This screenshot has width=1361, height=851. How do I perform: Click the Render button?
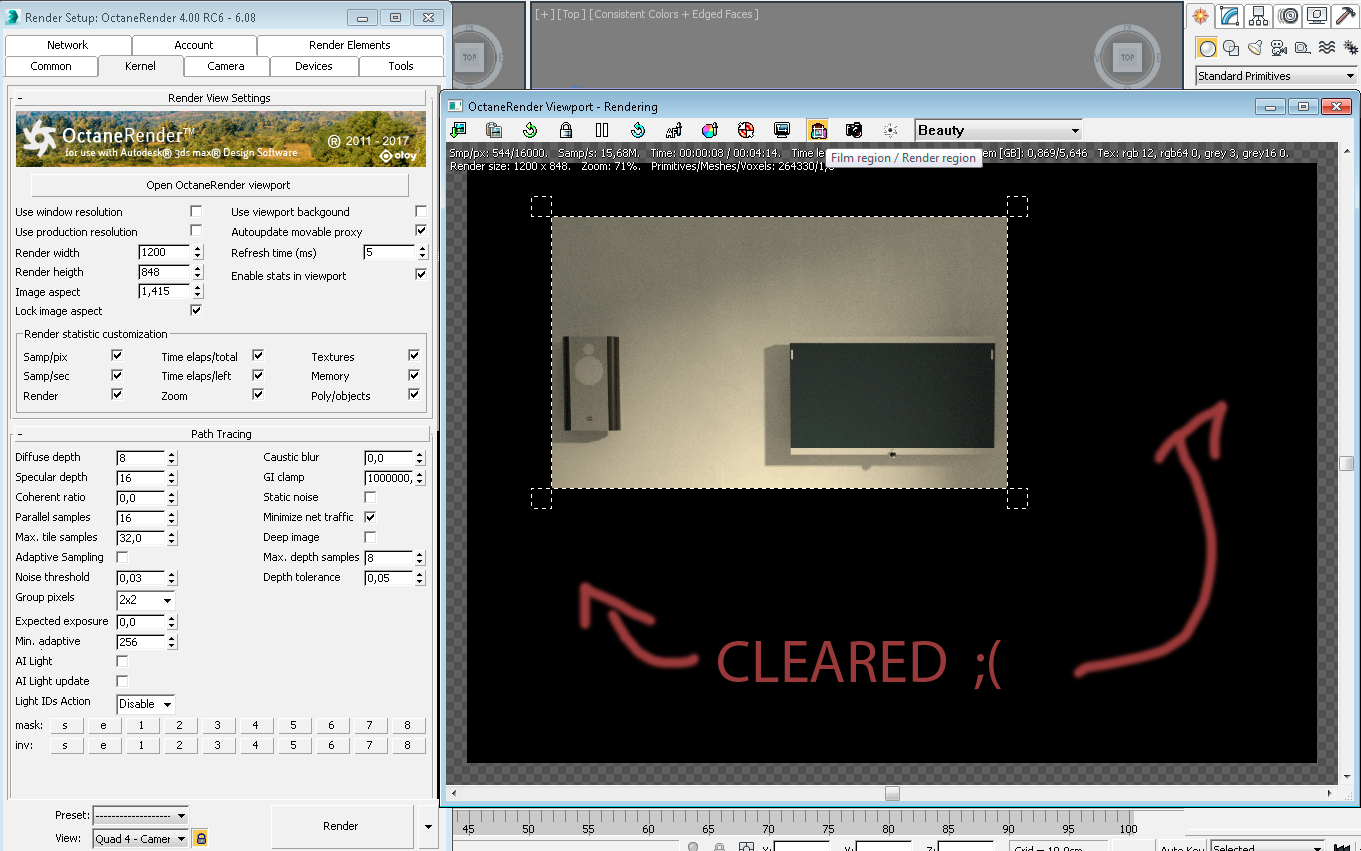(x=341, y=826)
